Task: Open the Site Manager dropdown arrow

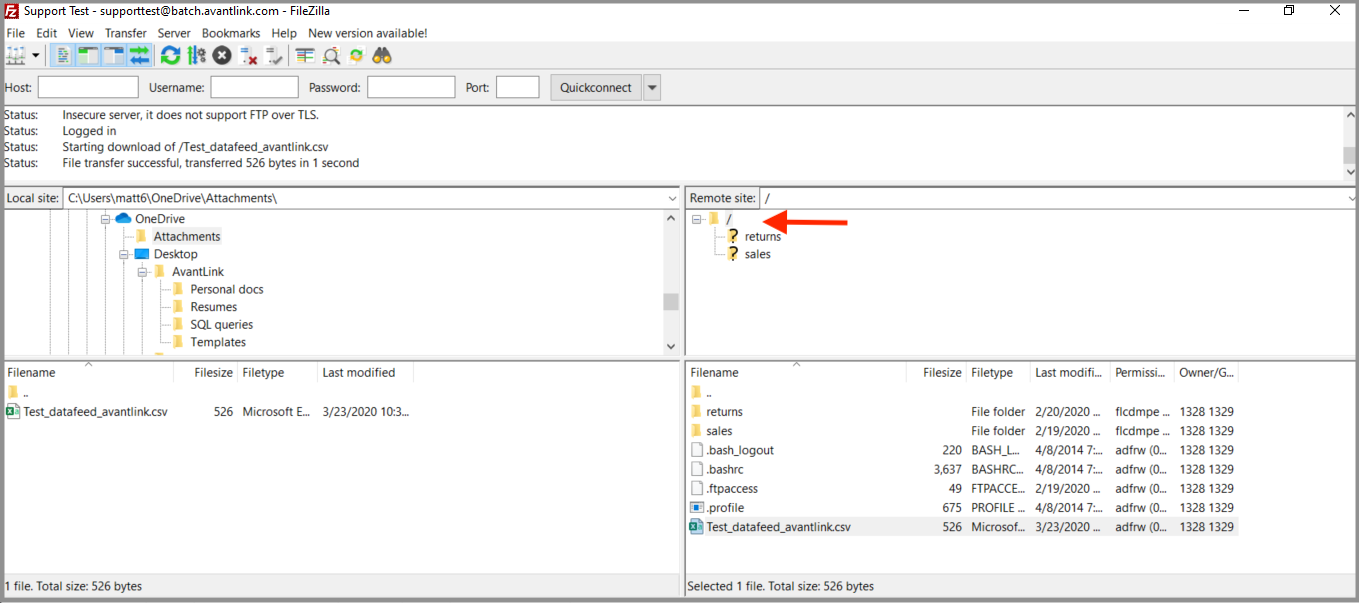Action: [36, 56]
